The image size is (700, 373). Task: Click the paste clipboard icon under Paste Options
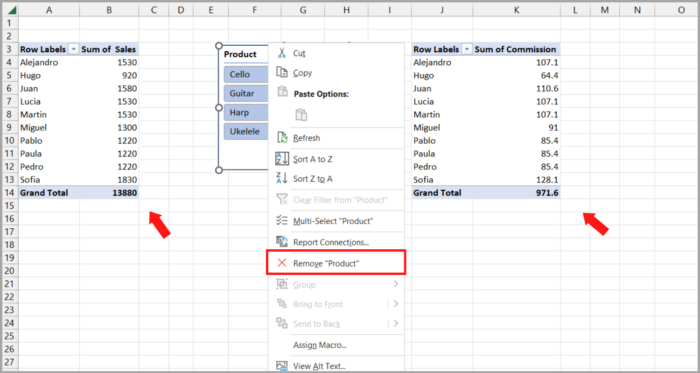(301, 115)
